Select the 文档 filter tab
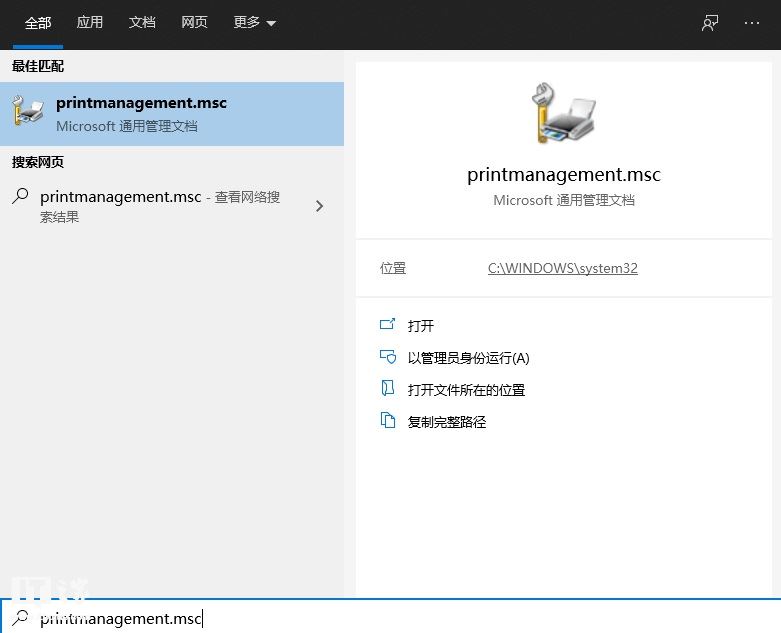 [142, 22]
